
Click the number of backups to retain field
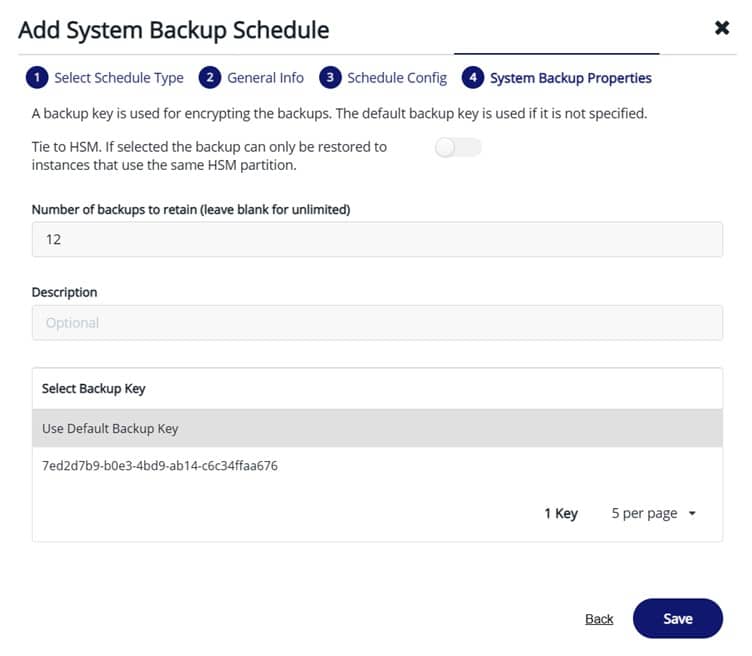(377, 240)
